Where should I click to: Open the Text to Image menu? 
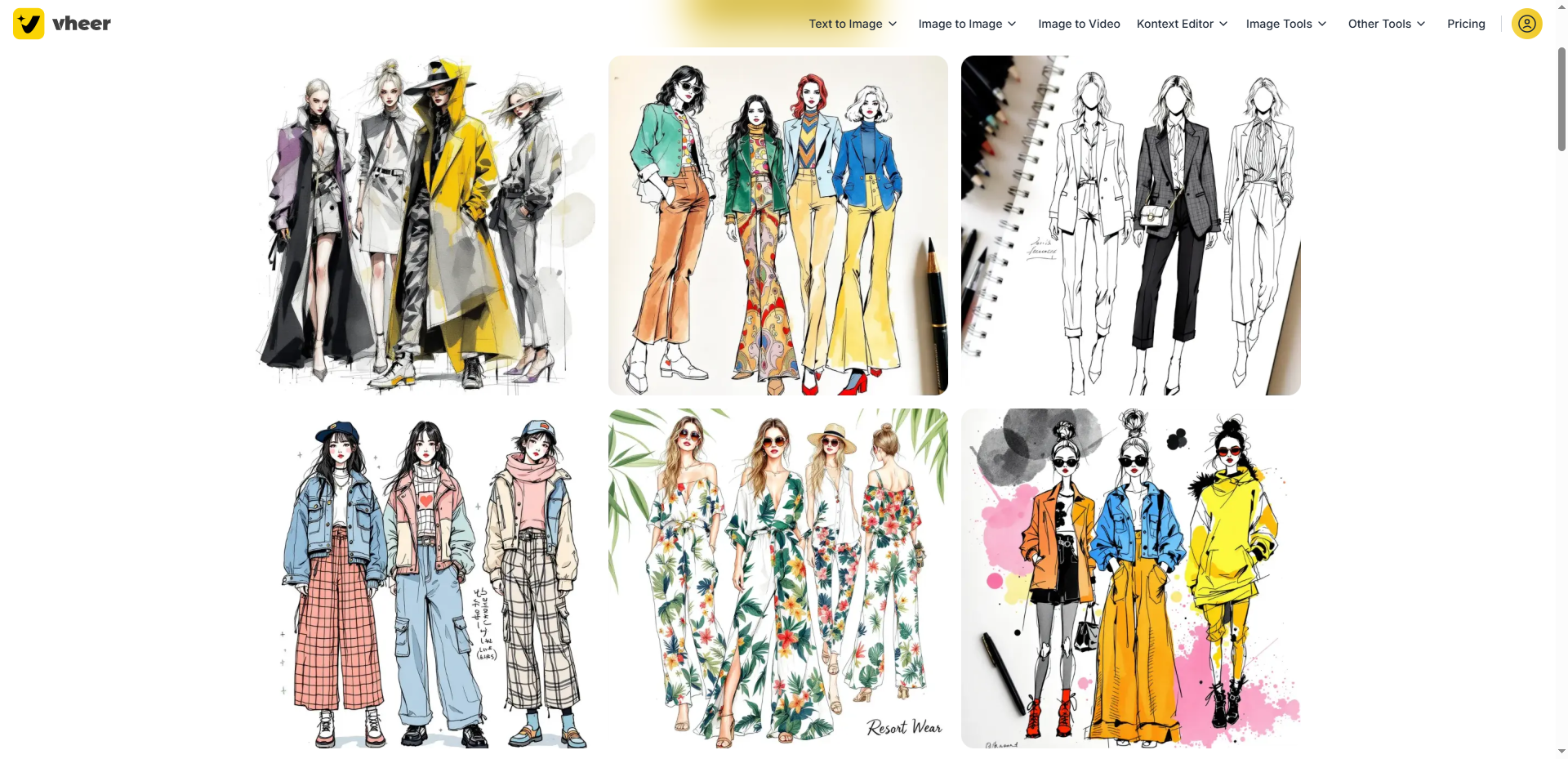[845, 24]
